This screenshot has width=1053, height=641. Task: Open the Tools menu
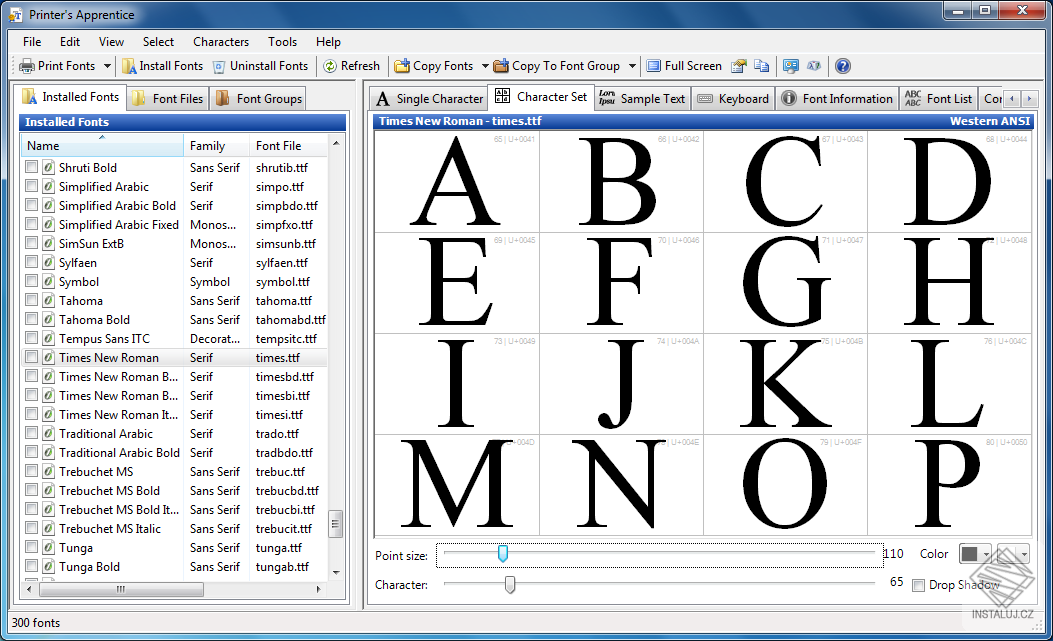tap(282, 42)
